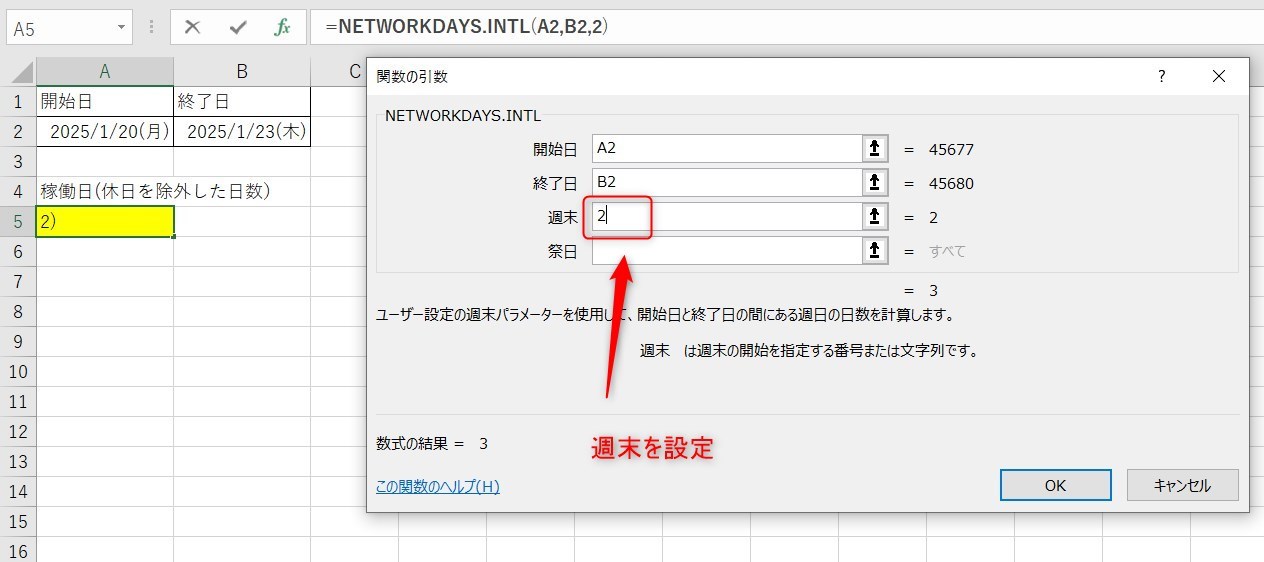Screen dimensions: 1264x562
Task: Open the Name Box dropdown arrow
Action: [121, 28]
